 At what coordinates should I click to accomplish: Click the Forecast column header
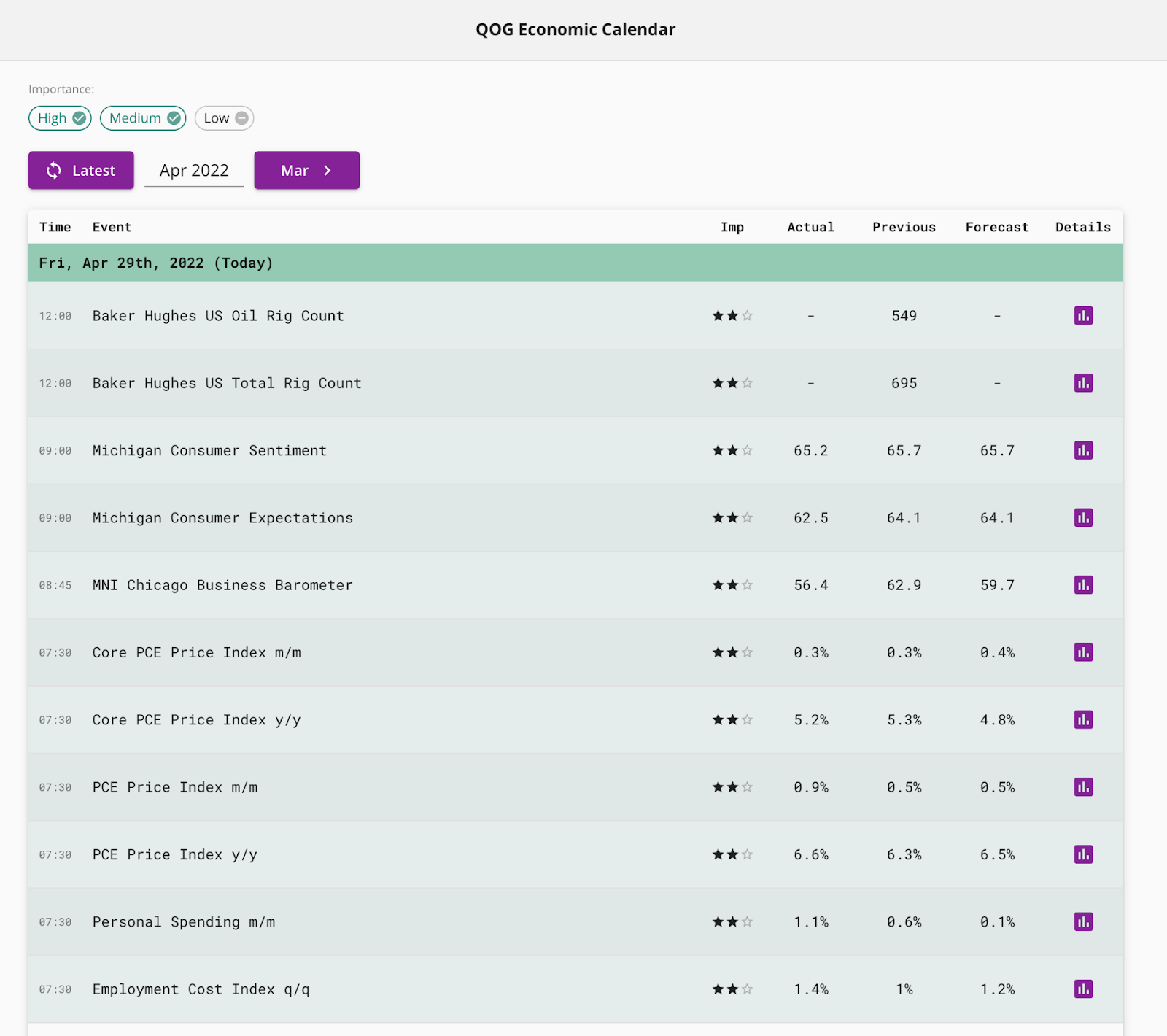coord(997,227)
